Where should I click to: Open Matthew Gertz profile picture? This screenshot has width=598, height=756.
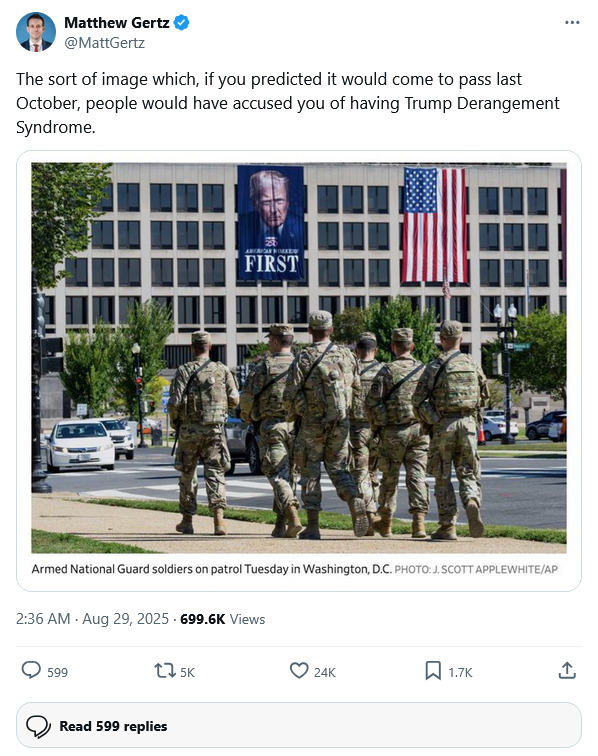click(x=36, y=32)
